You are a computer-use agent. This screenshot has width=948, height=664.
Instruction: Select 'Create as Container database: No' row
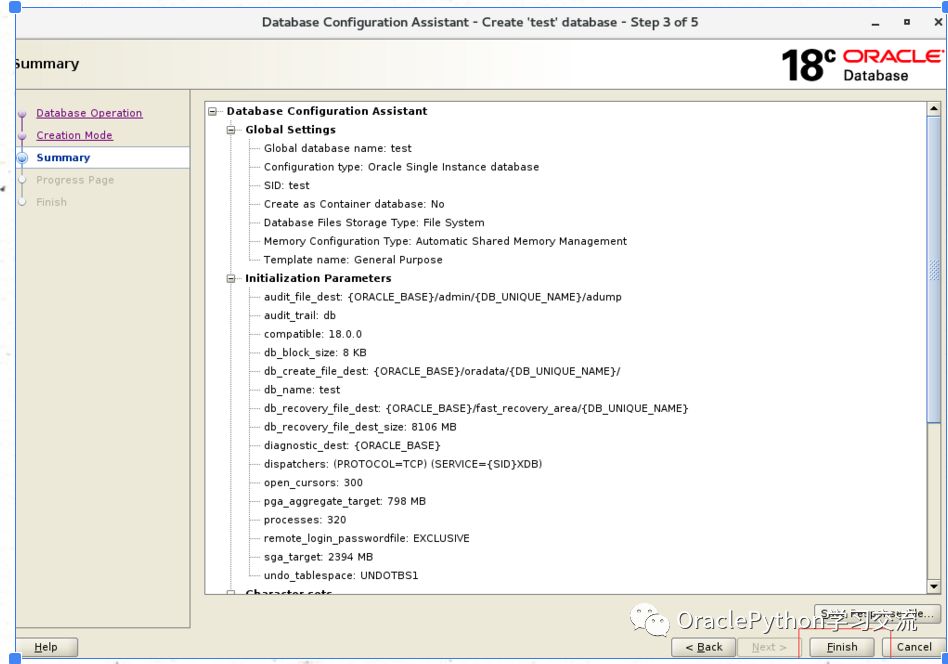pyautogui.click(x=354, y=204)
